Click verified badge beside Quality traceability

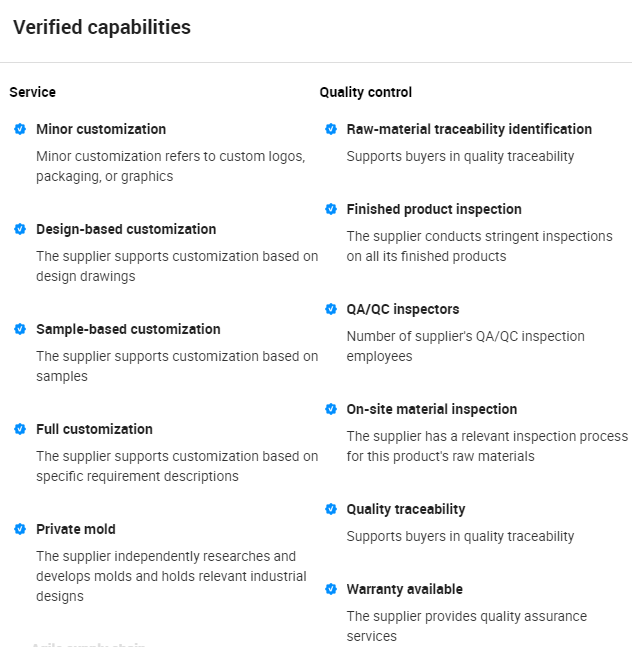pos(331,509)
